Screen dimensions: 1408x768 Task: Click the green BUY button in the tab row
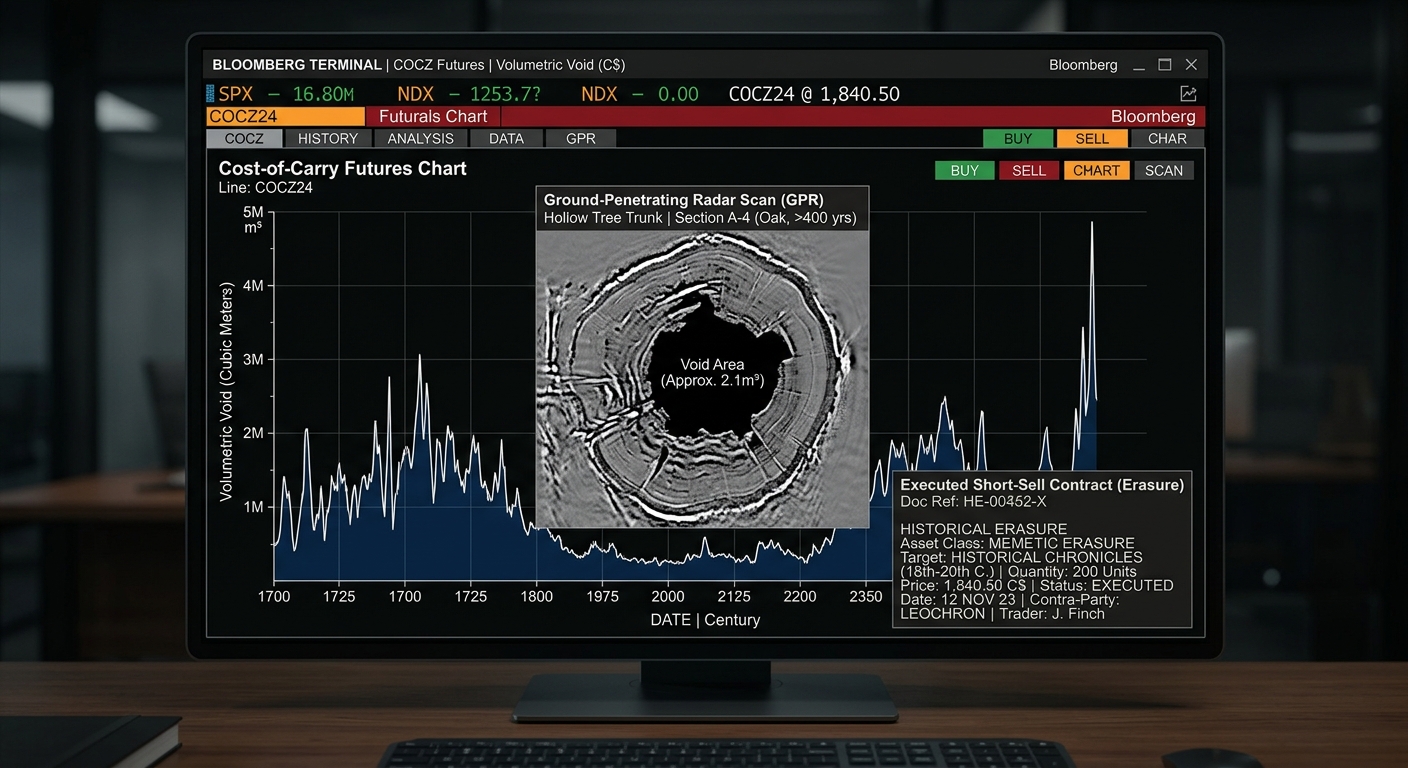pyautogui.click(x=1018, y=139)
